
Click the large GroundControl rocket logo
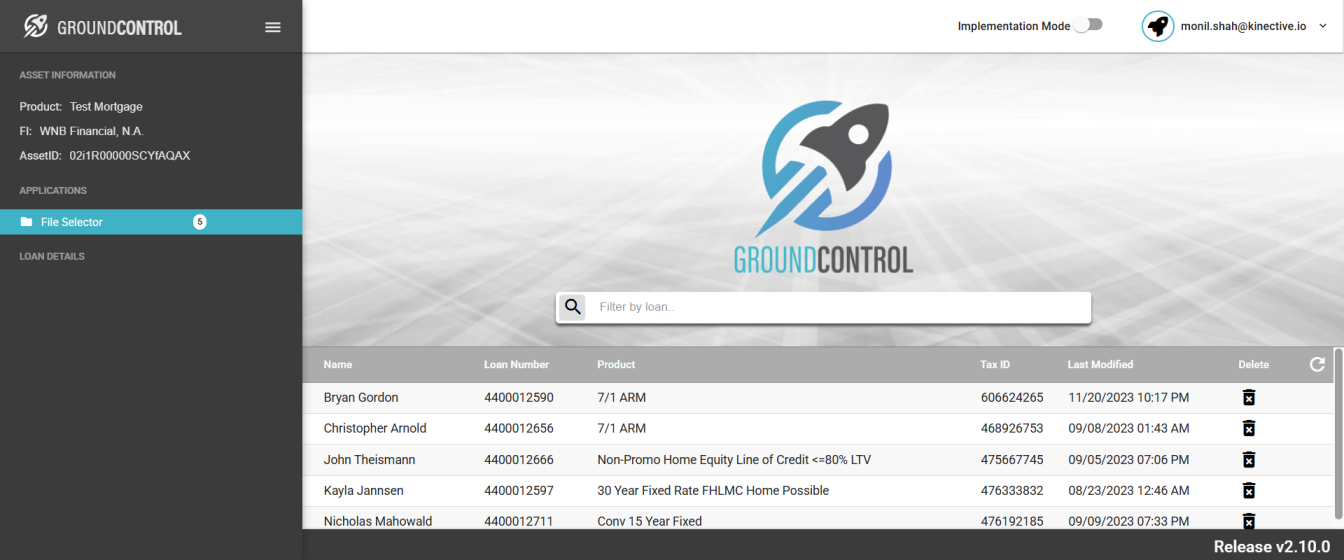tap(824, 187)
